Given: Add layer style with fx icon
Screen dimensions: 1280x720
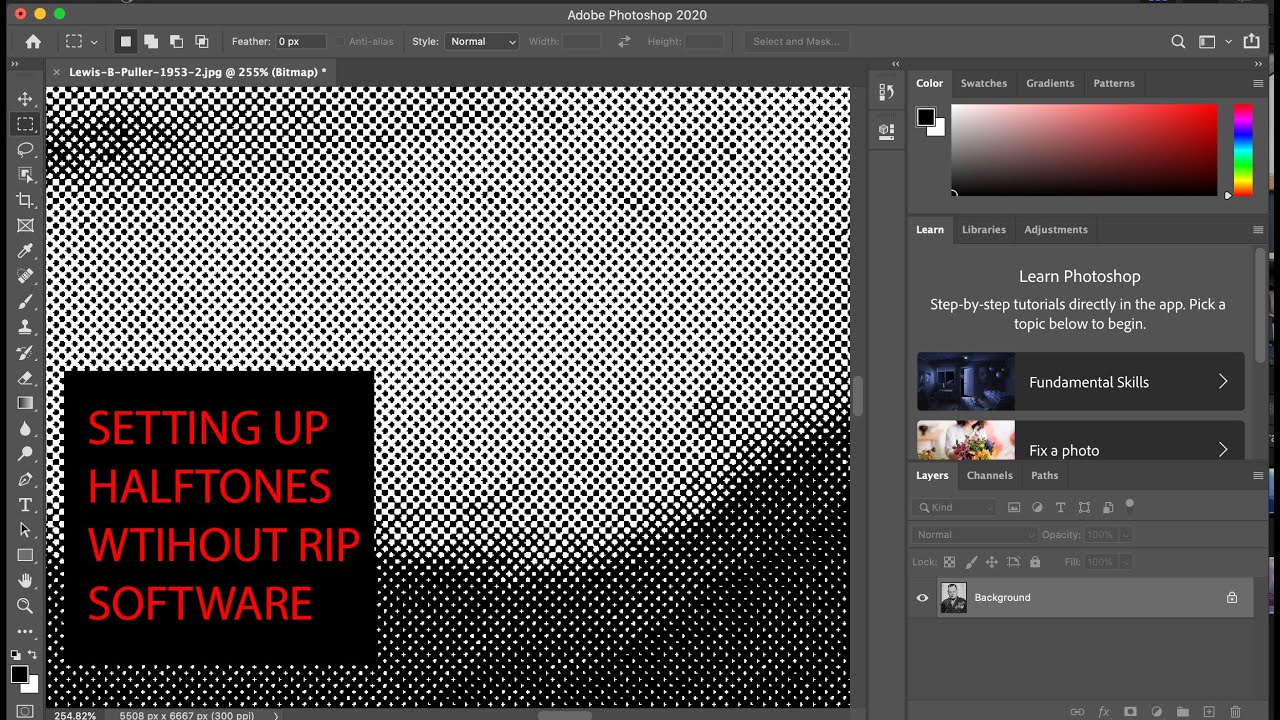Looking at the screenshot, I should tap(1104, 712).
